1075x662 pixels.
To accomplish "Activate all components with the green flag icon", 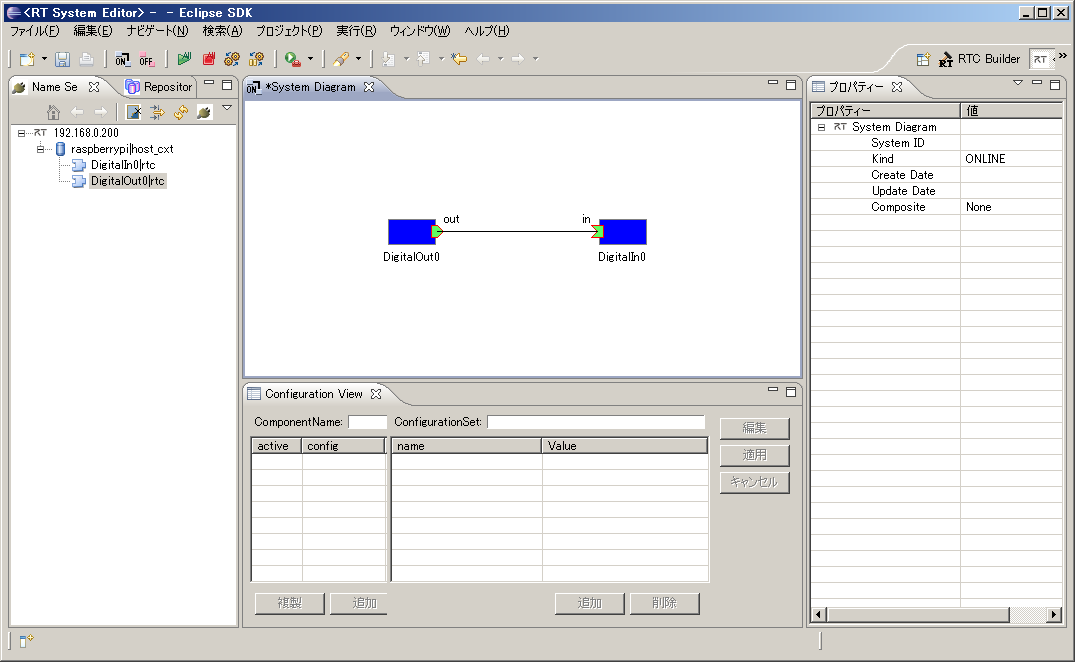I will 184,60.
